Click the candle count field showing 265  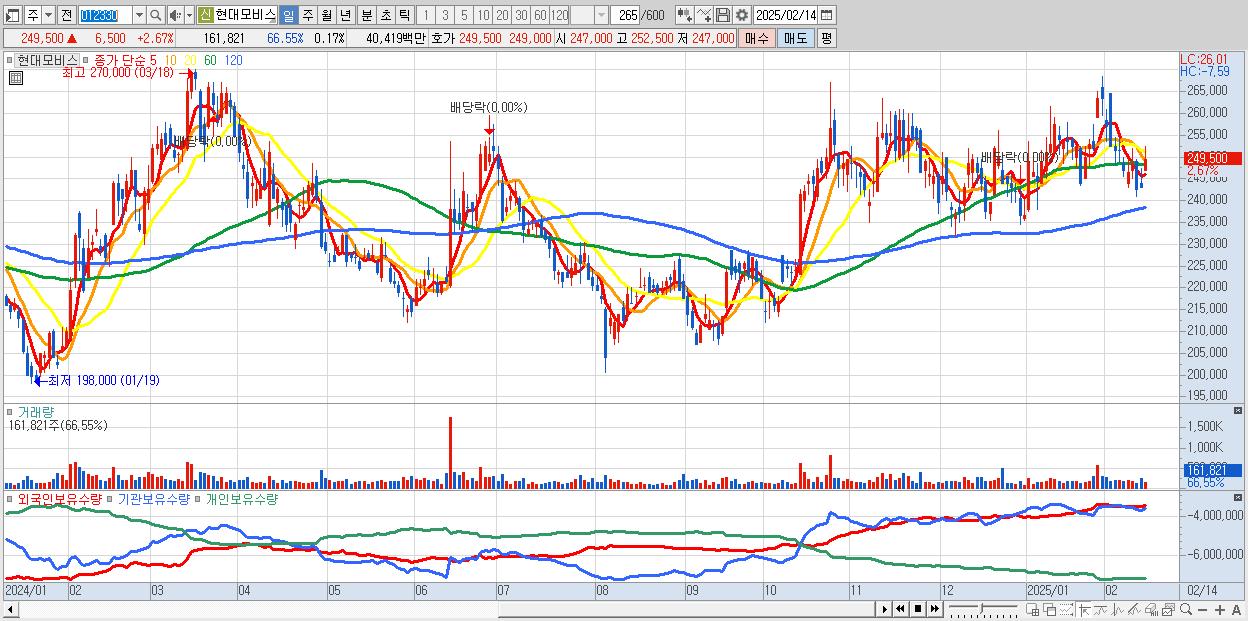pyautogui.click(x=625, y=16)
